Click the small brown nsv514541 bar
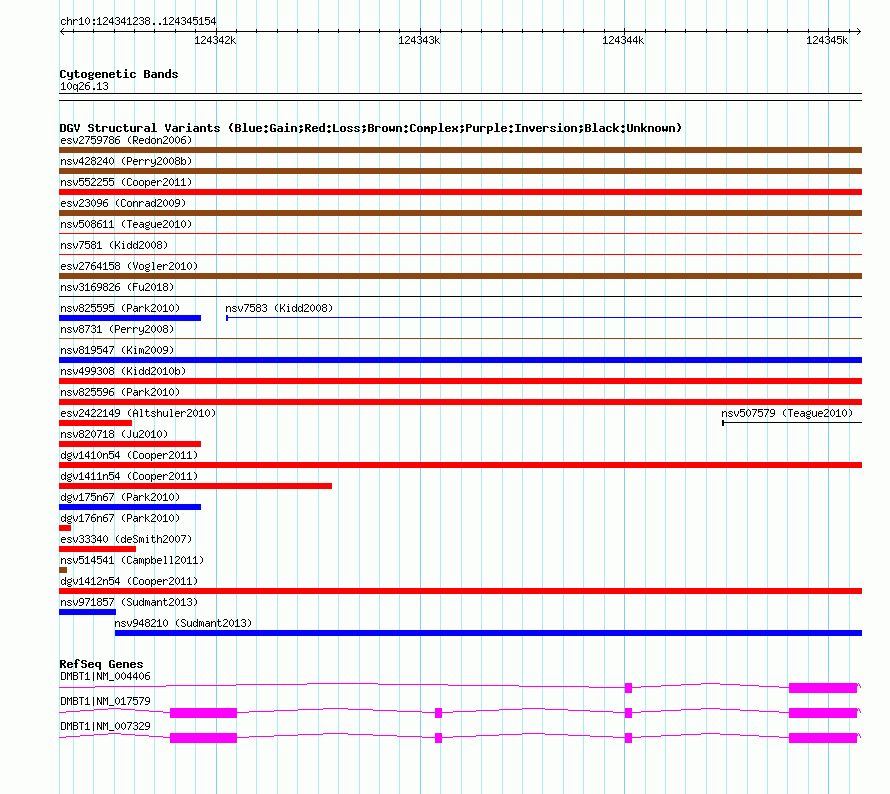This screenshot has width=890, height=794. [x=63, y=570]
